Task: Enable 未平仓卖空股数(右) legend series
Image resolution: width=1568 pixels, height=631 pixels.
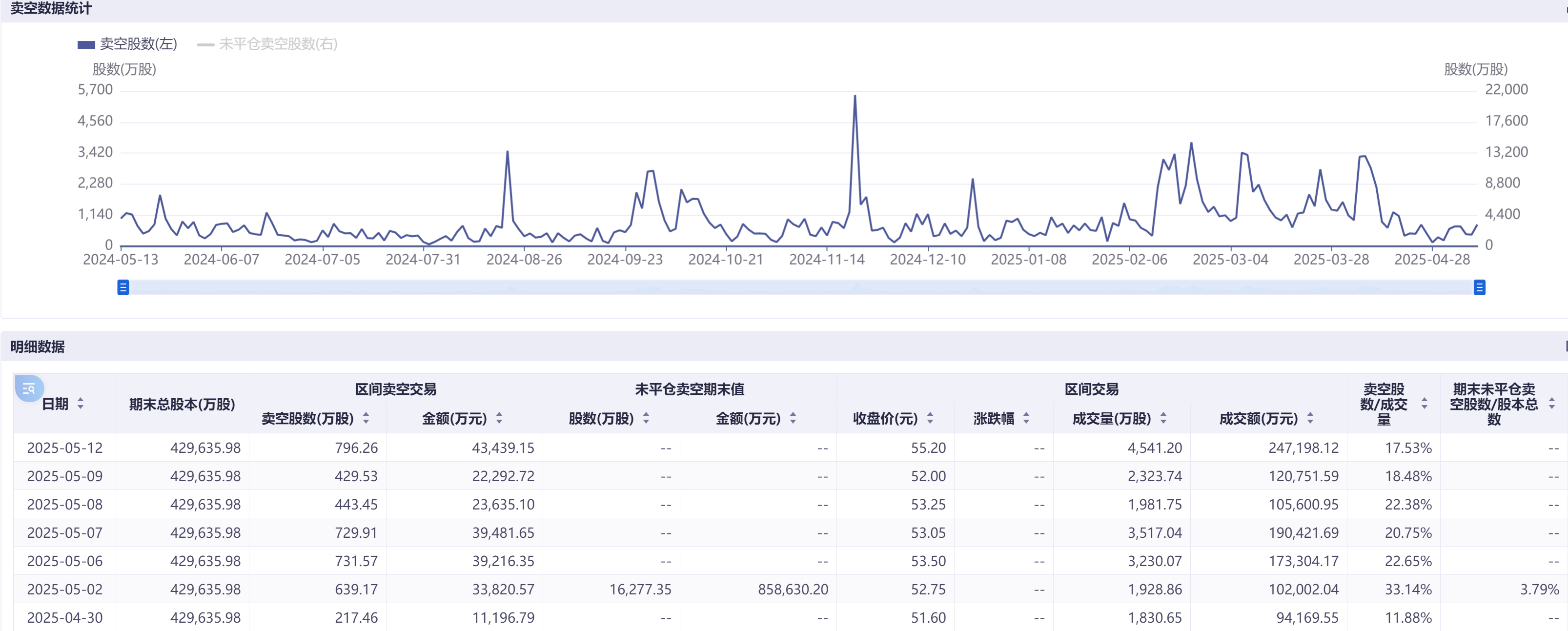Action: click(x=268, y=44)
